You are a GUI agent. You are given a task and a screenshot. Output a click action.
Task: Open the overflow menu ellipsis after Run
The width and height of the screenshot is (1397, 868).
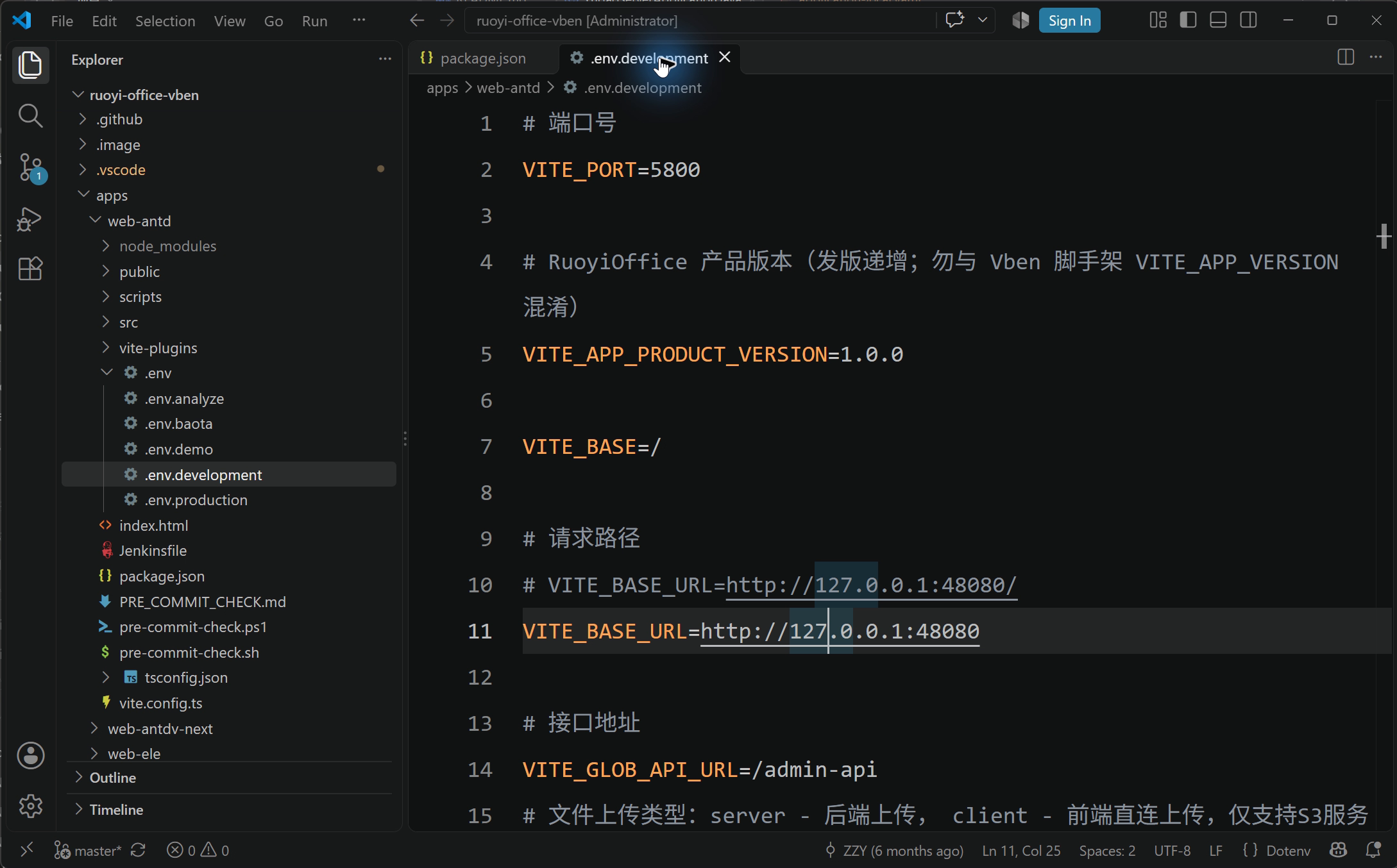click(x=359, y=21)
